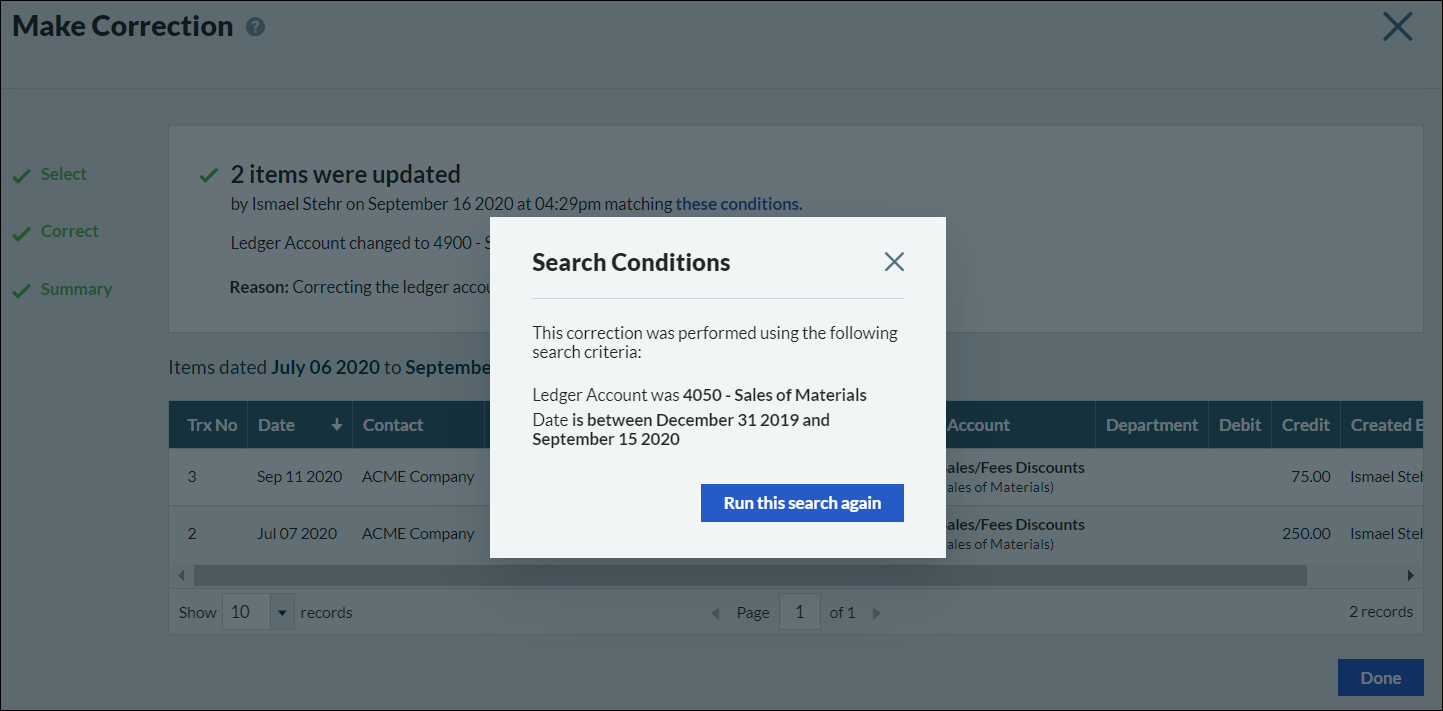The width and height of the screenshot is (1443, 711).
Task: Go to the Select step
Action: [63, 174]
